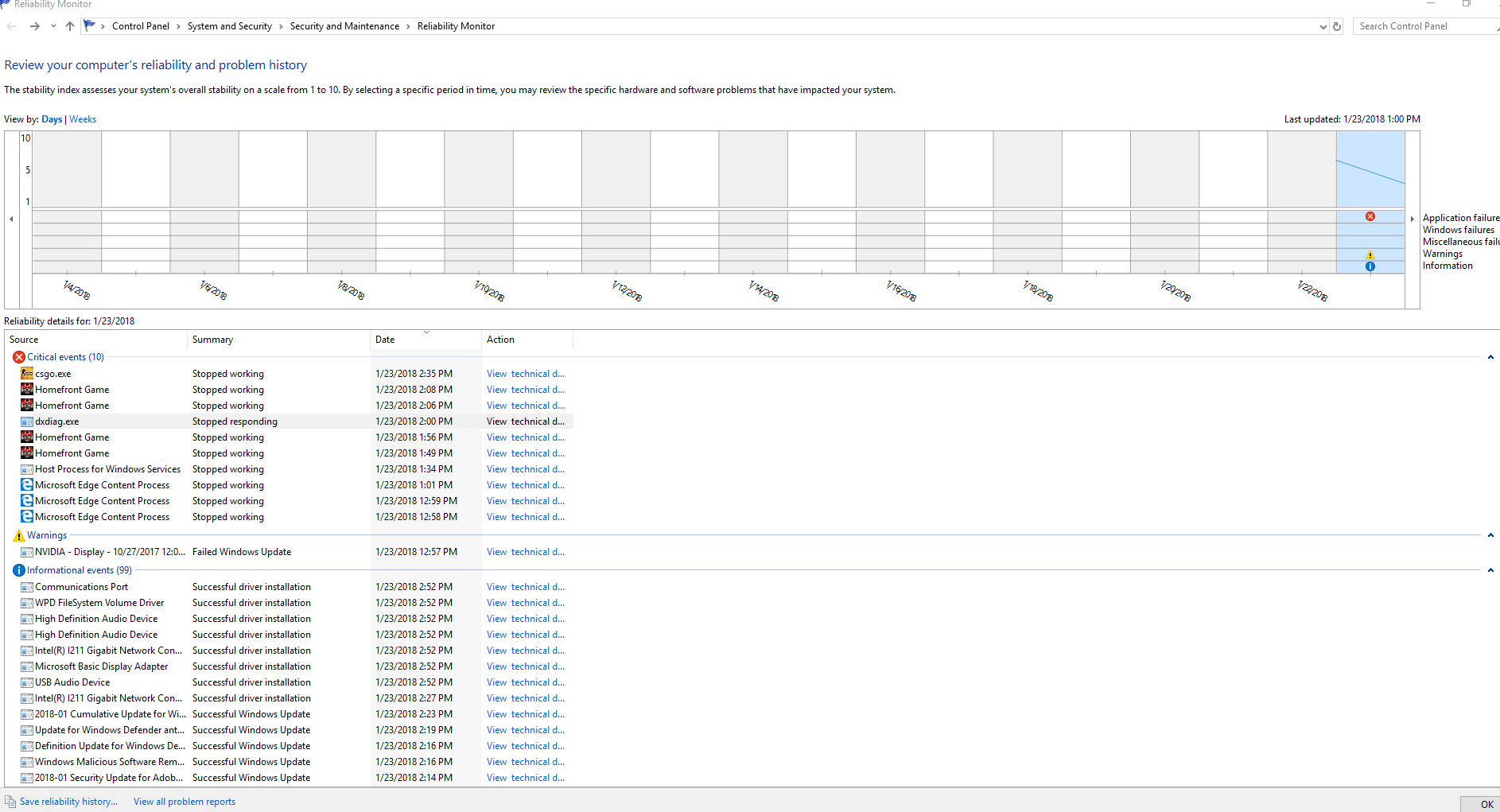
Task: Open View all problem reports link
Action: coord(185,802)
